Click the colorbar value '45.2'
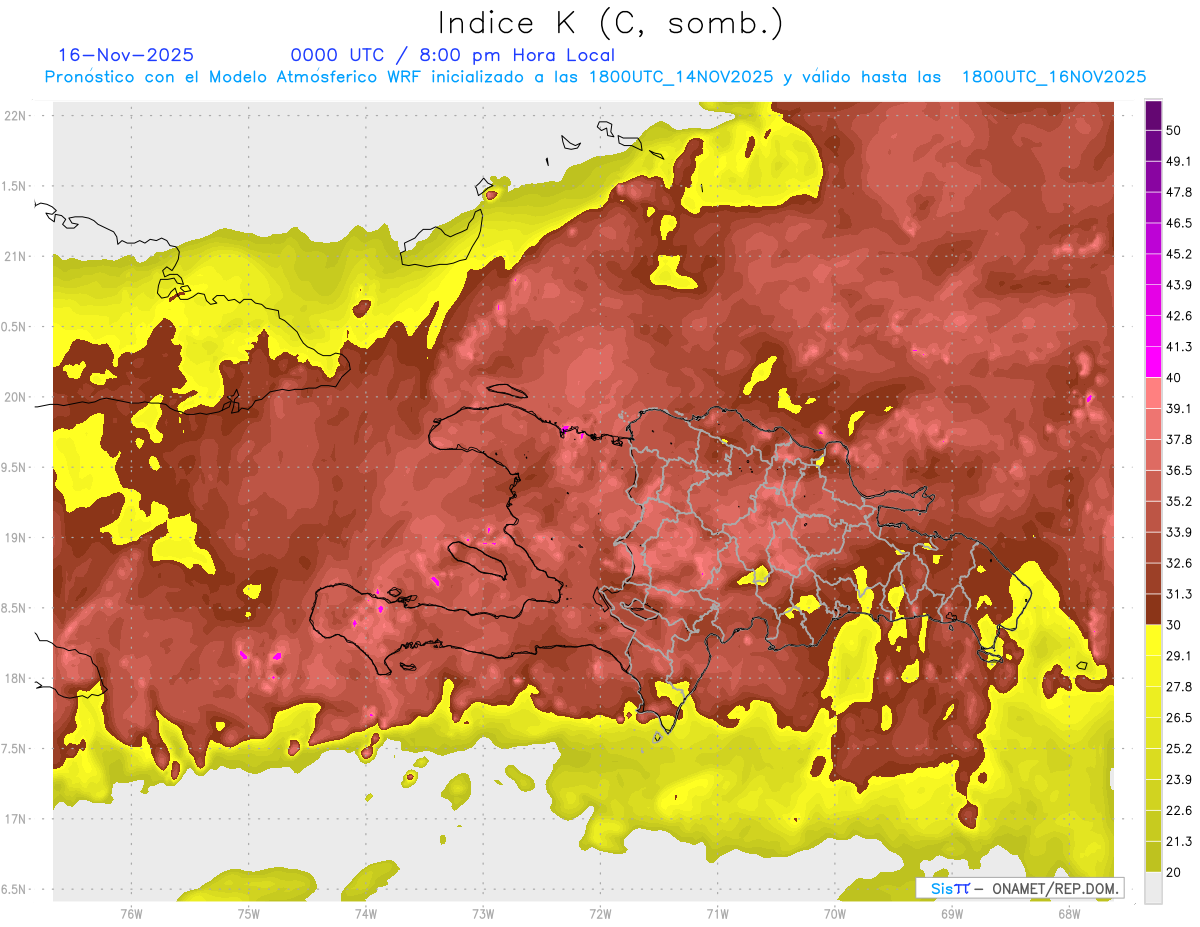 [1179, 254]
